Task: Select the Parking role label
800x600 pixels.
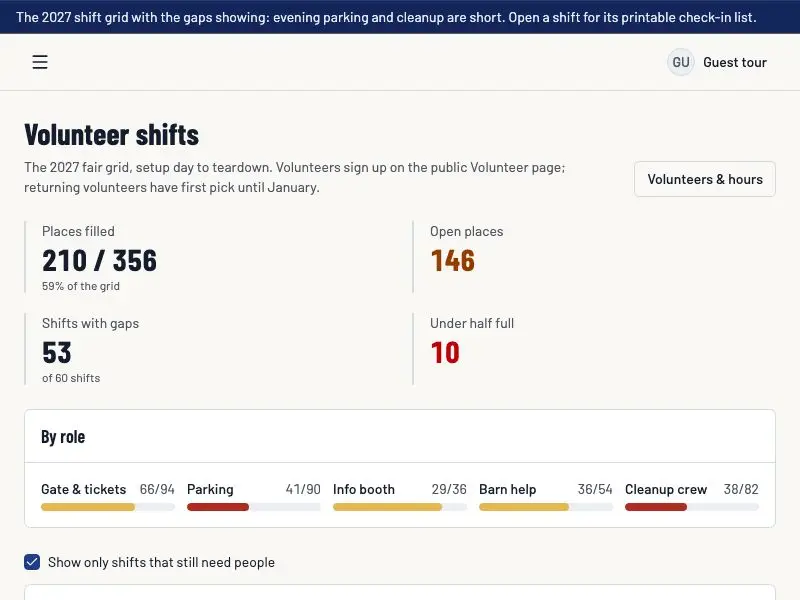Action: 210,489
